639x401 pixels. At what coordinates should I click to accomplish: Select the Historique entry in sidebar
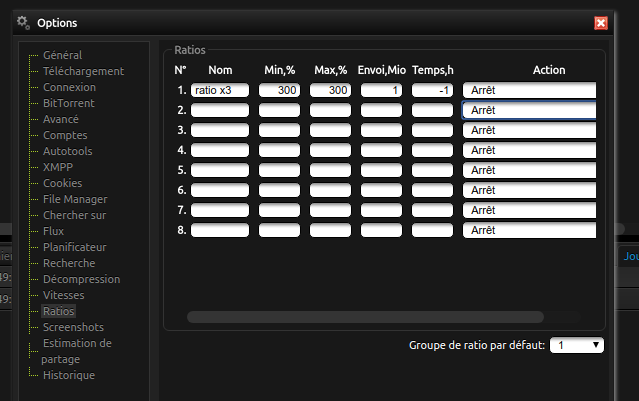[x=69, y=375]
